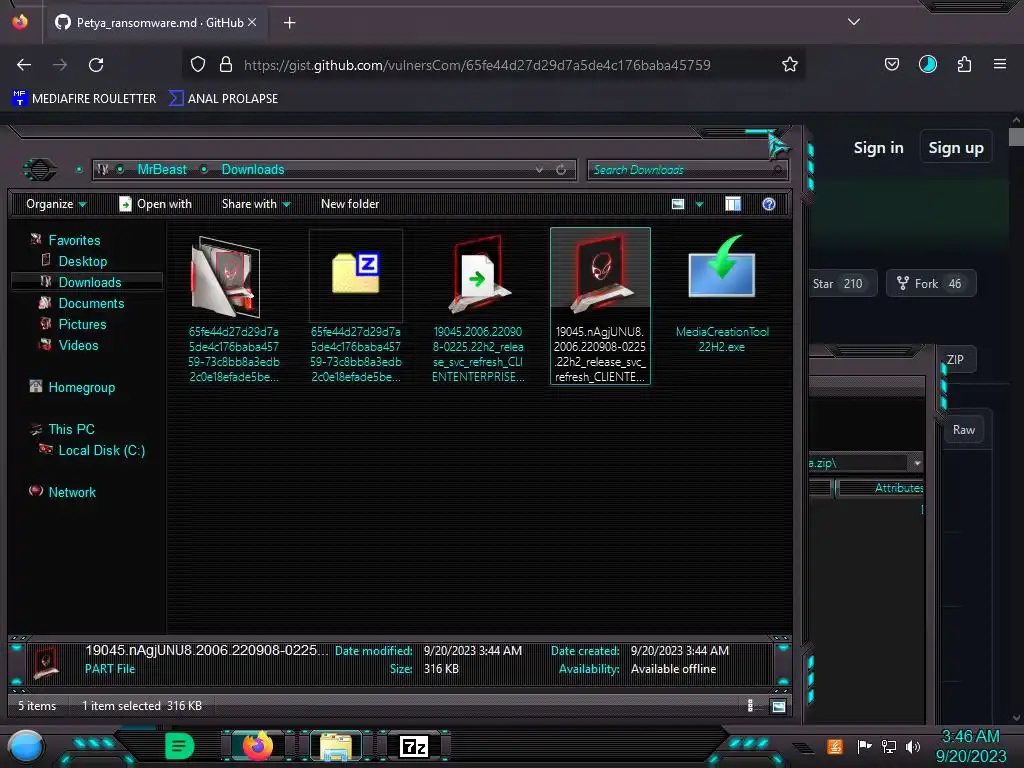Fork the gist using Fork 46 button

pyautogui.click(x=931, y=283)
